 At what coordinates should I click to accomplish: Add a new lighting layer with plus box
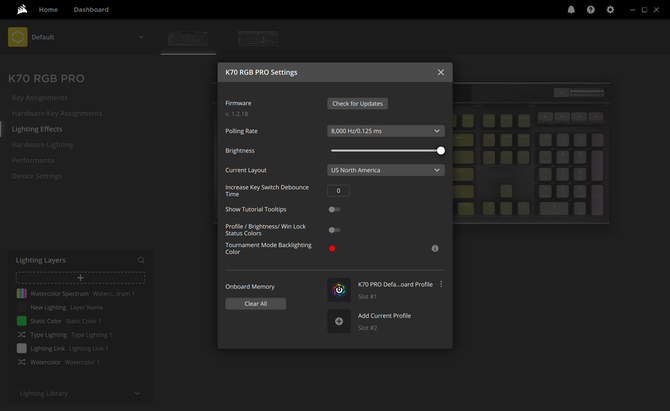click(x=80, y=278)
